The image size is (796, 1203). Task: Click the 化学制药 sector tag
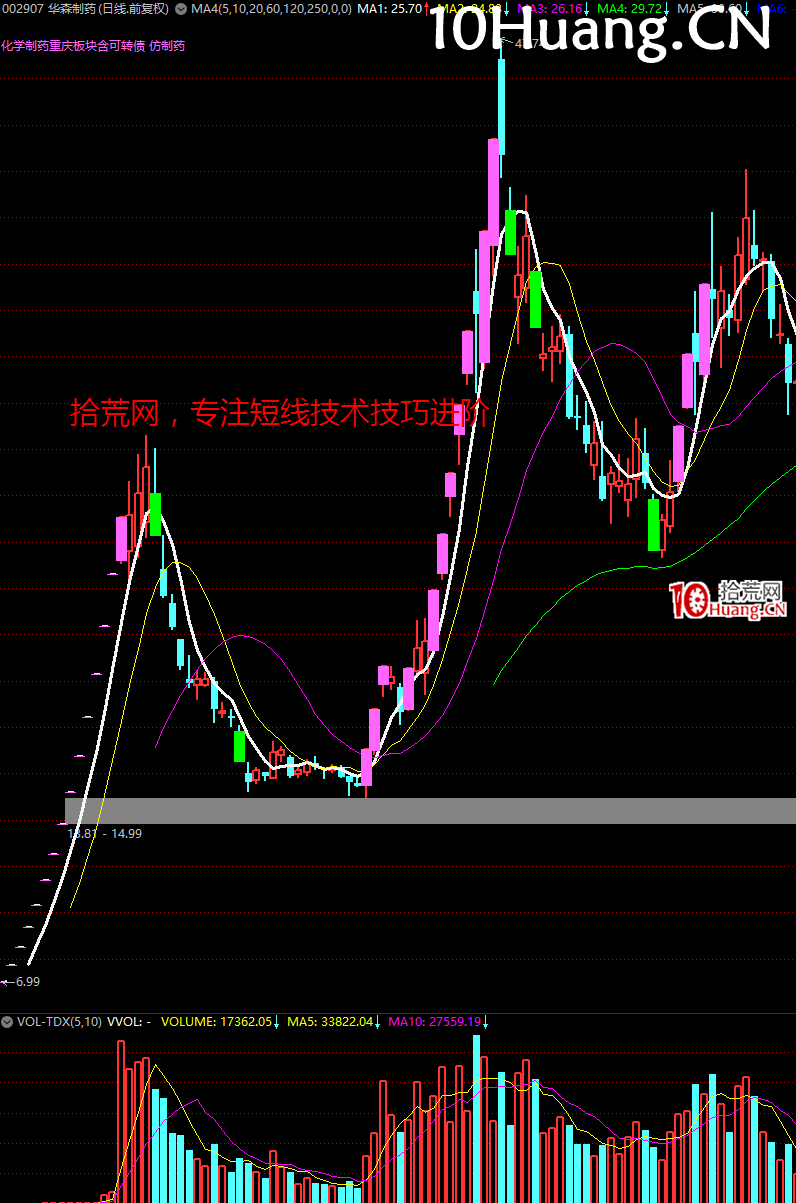[25, 46]
